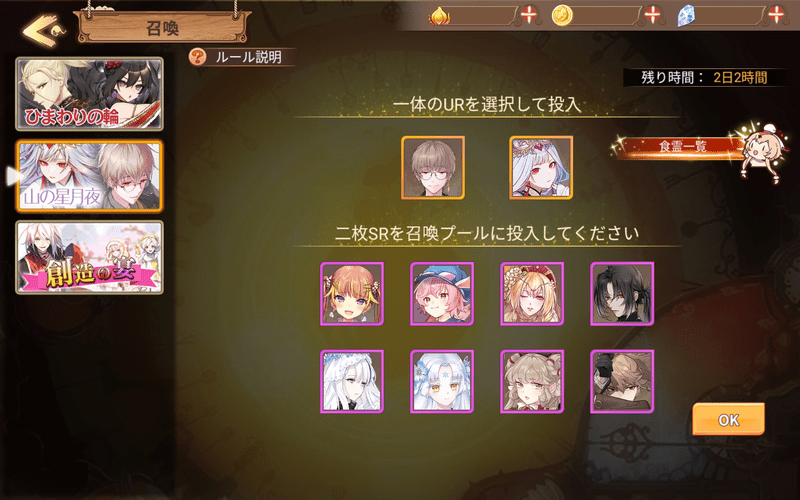Image resolution: width=800 pixels, height=500 pixels.
Task: Add more flame currency with plus button
Action: (529, 15)
